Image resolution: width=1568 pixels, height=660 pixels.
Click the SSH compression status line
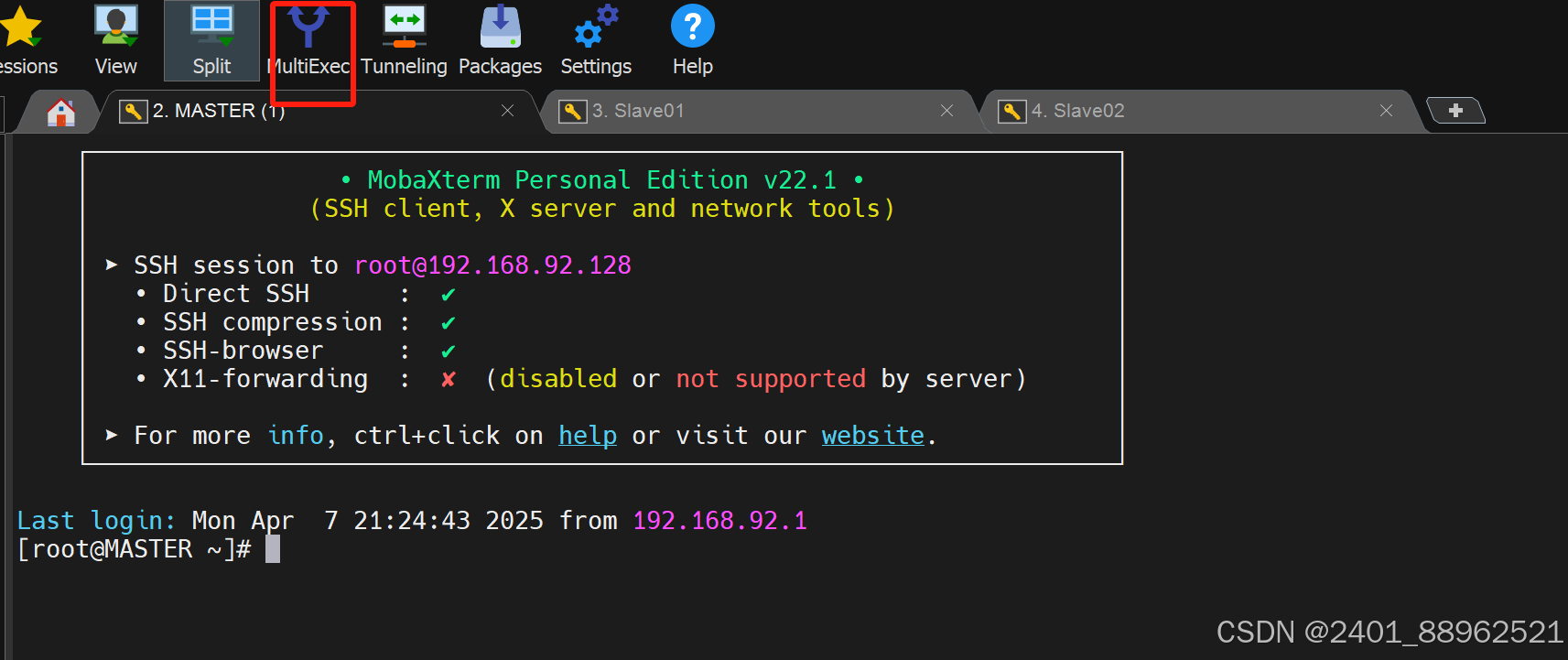point(296,322)
